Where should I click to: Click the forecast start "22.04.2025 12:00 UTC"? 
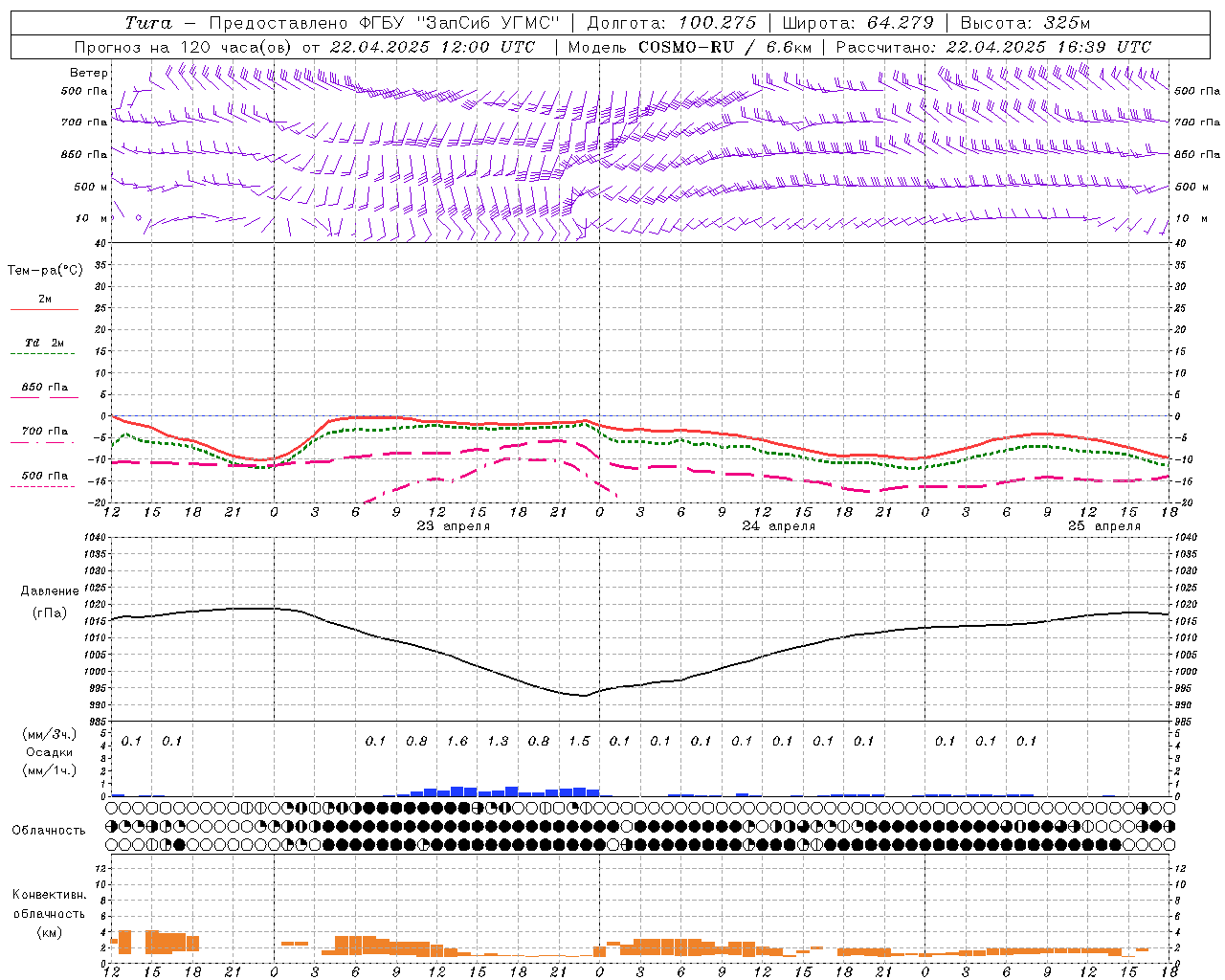[x=433, y=47]
